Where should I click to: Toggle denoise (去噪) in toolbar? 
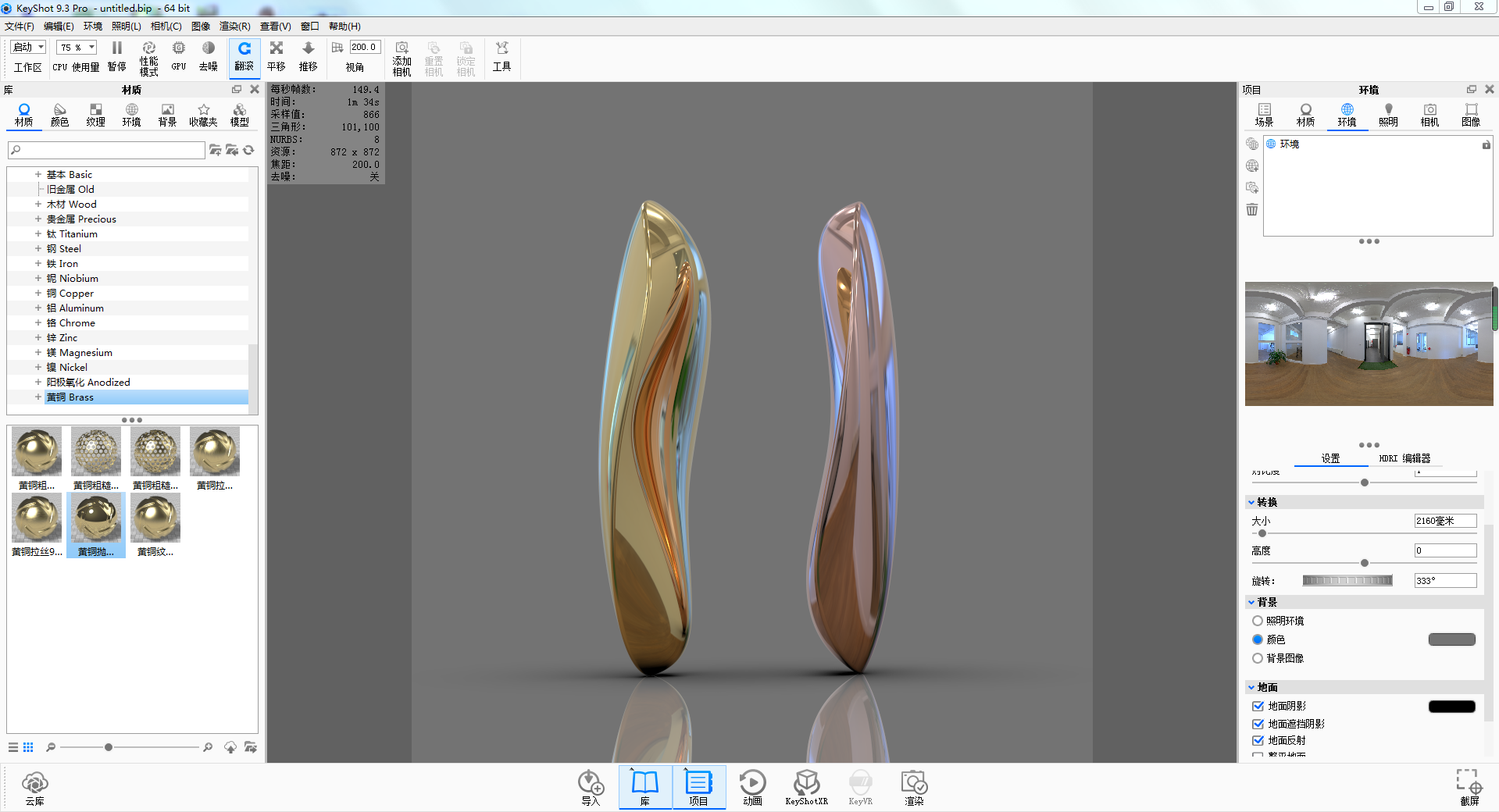point(208,57)
